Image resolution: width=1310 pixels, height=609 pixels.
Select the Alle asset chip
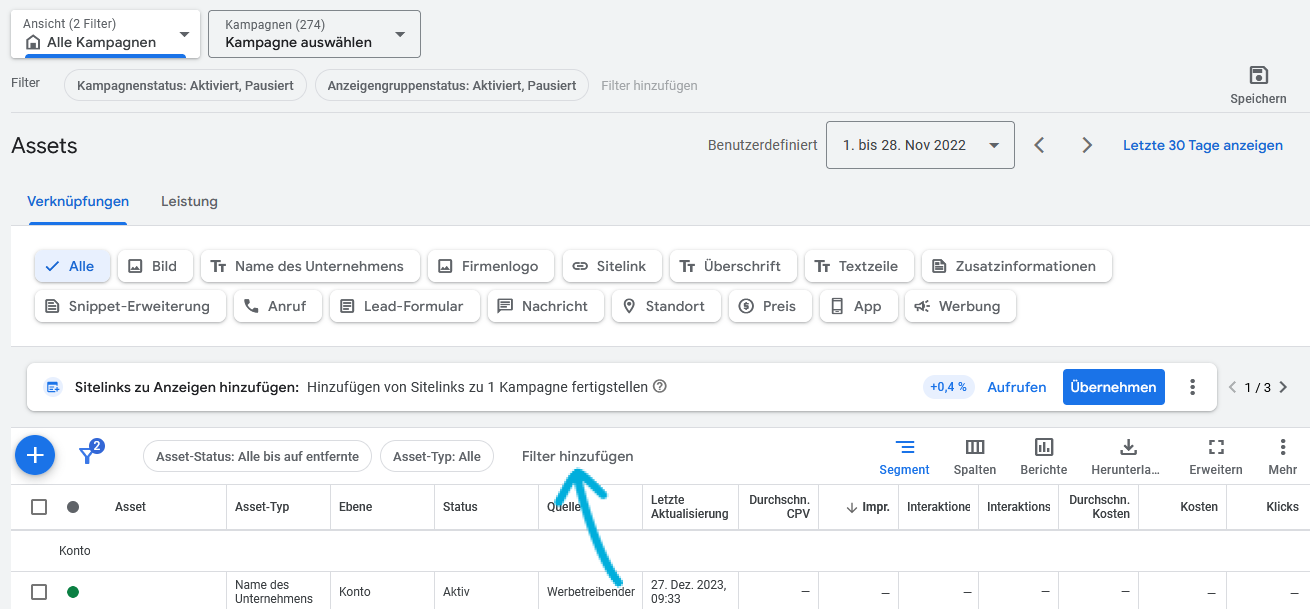[72, 266]
